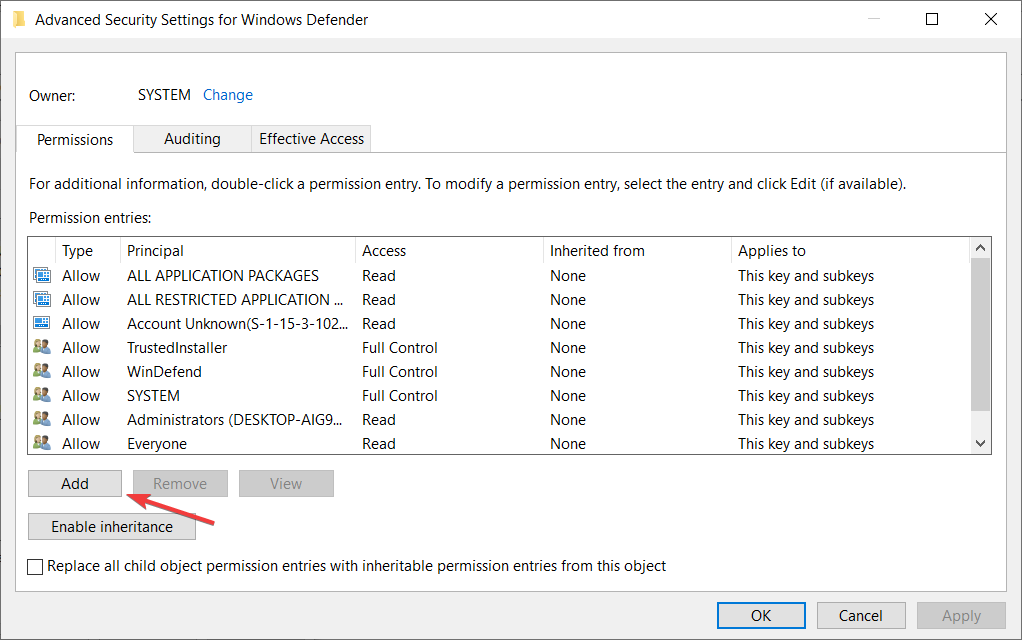Click the Change owner link
The height and width of the screenshot is (640, 1022).
pyautogui.click(x=228, y=95)
